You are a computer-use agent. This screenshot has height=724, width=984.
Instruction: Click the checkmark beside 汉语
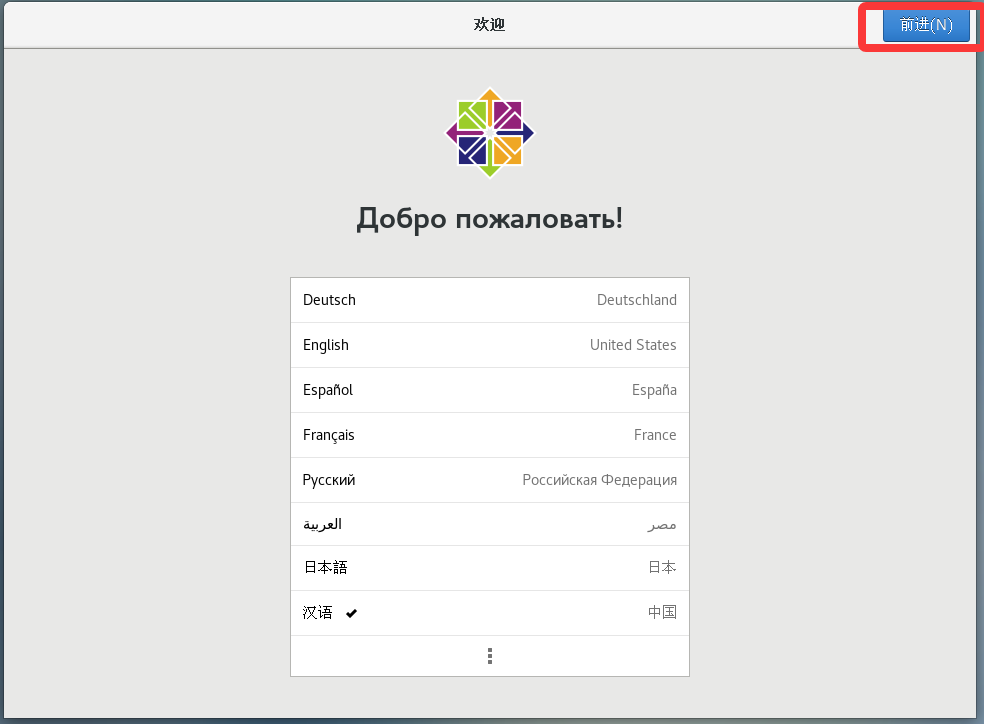point(351,614)
